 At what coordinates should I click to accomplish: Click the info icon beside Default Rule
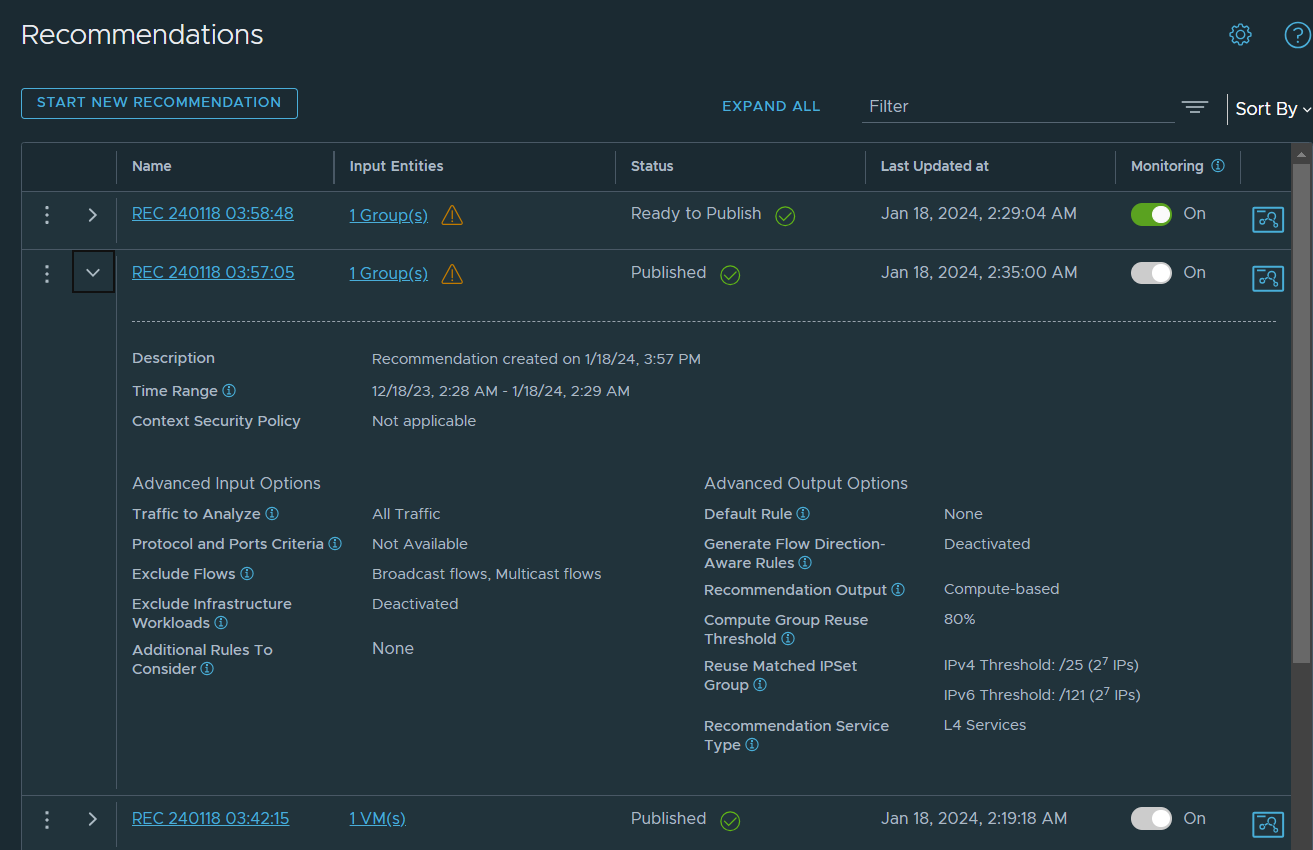pos(803,514)
